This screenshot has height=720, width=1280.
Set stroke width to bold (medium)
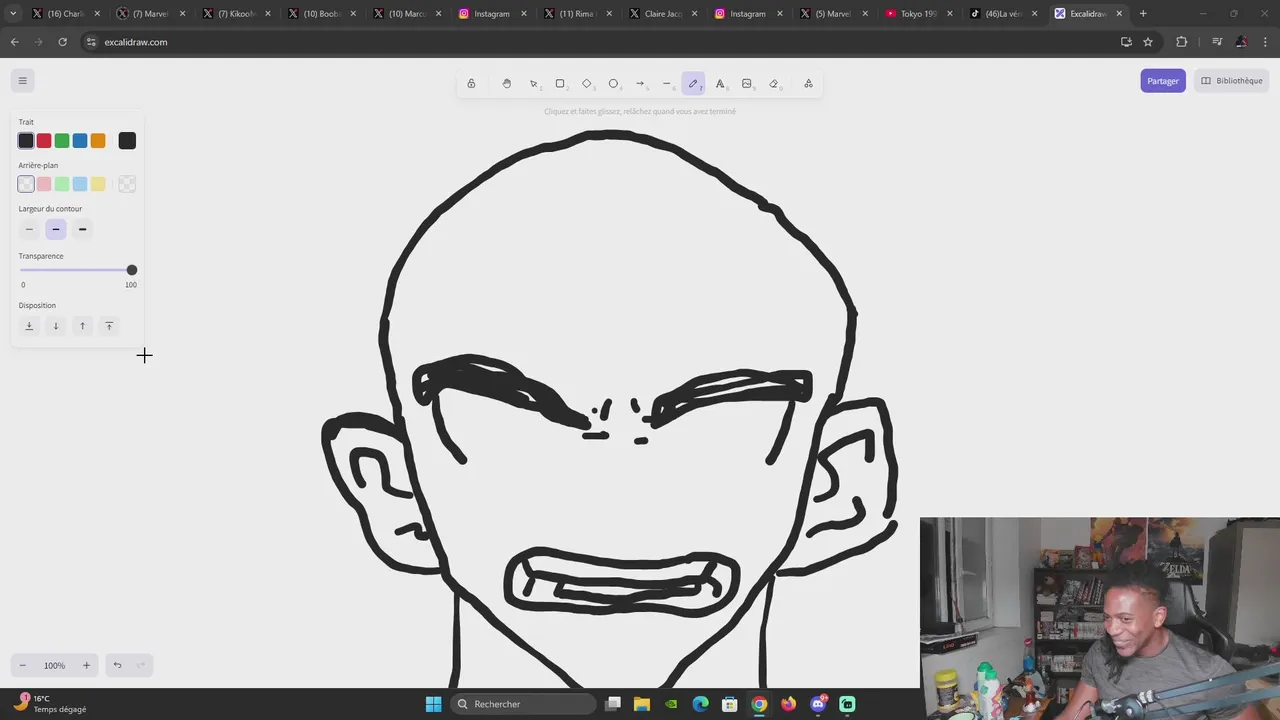click(56, 229)
